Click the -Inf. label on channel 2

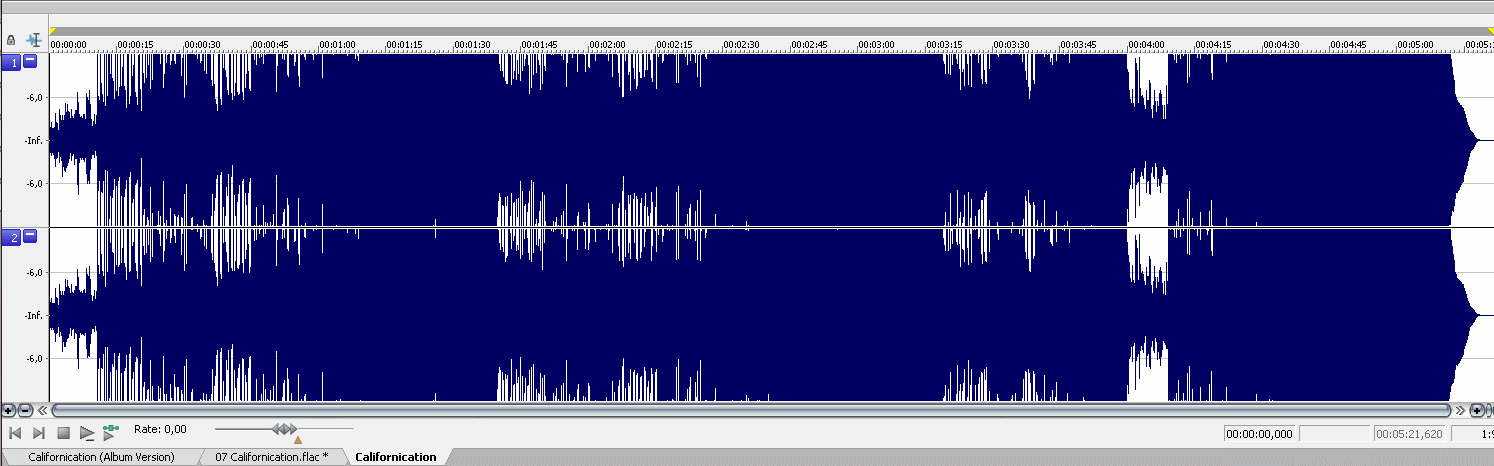point(33,315)
